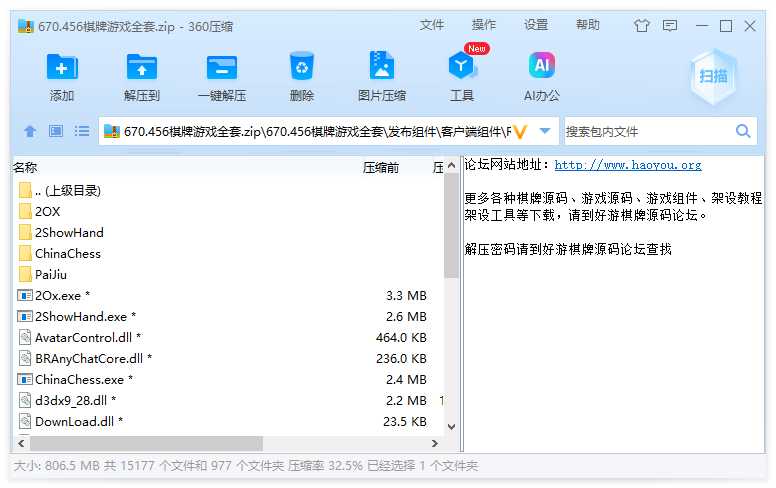Viewport: 776px width, 488px height.
Task: Open the 工具 (Tools) icon with New badge
Action: [x=463, y=64]
